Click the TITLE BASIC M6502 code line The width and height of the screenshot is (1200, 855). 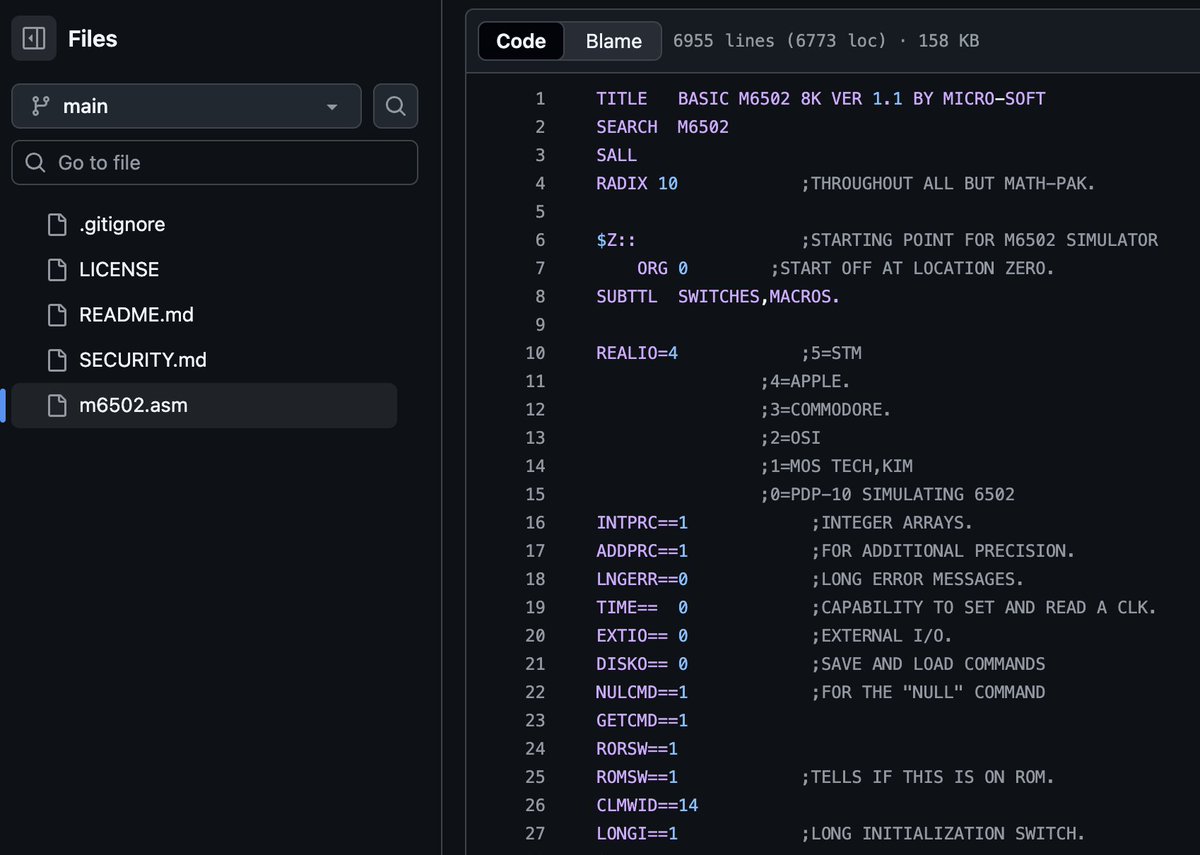[x=820, y=99]
